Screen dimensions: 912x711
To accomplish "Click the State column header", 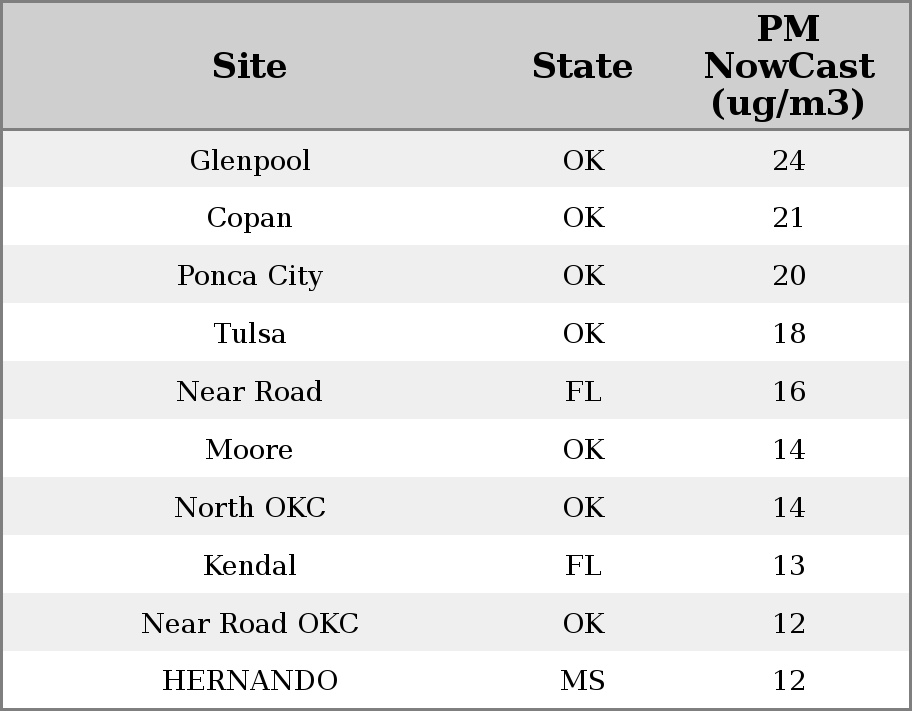I will pos(582,67).
